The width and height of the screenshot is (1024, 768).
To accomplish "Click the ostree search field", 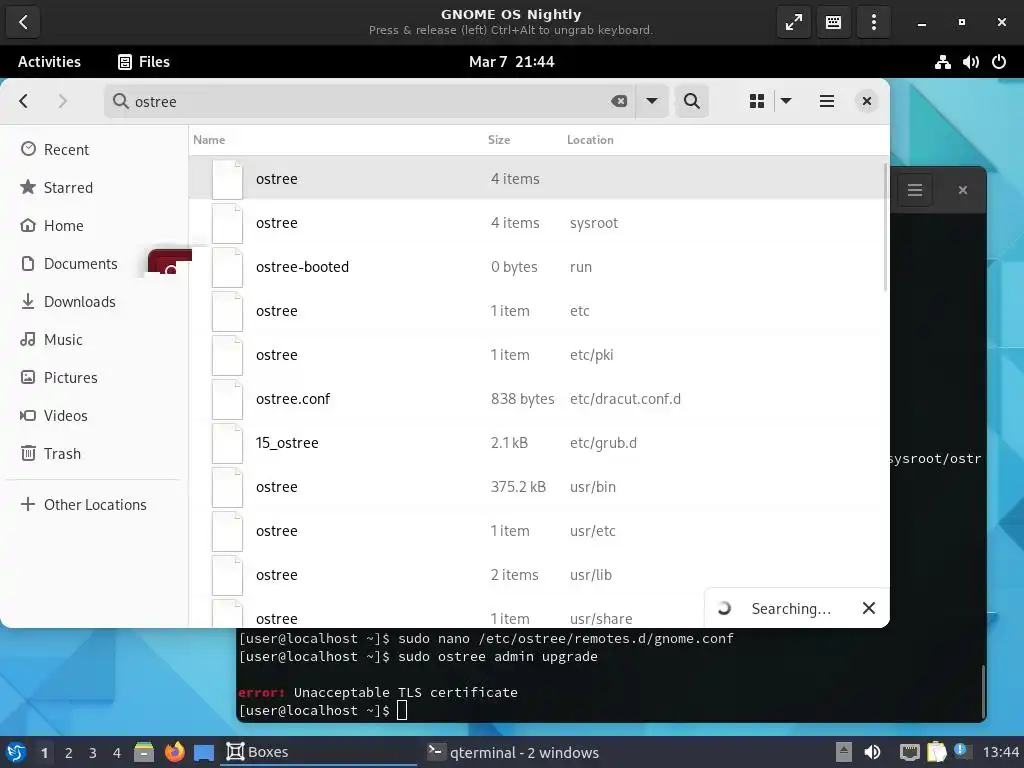I will pyautogui.click(x=369, y=101).
